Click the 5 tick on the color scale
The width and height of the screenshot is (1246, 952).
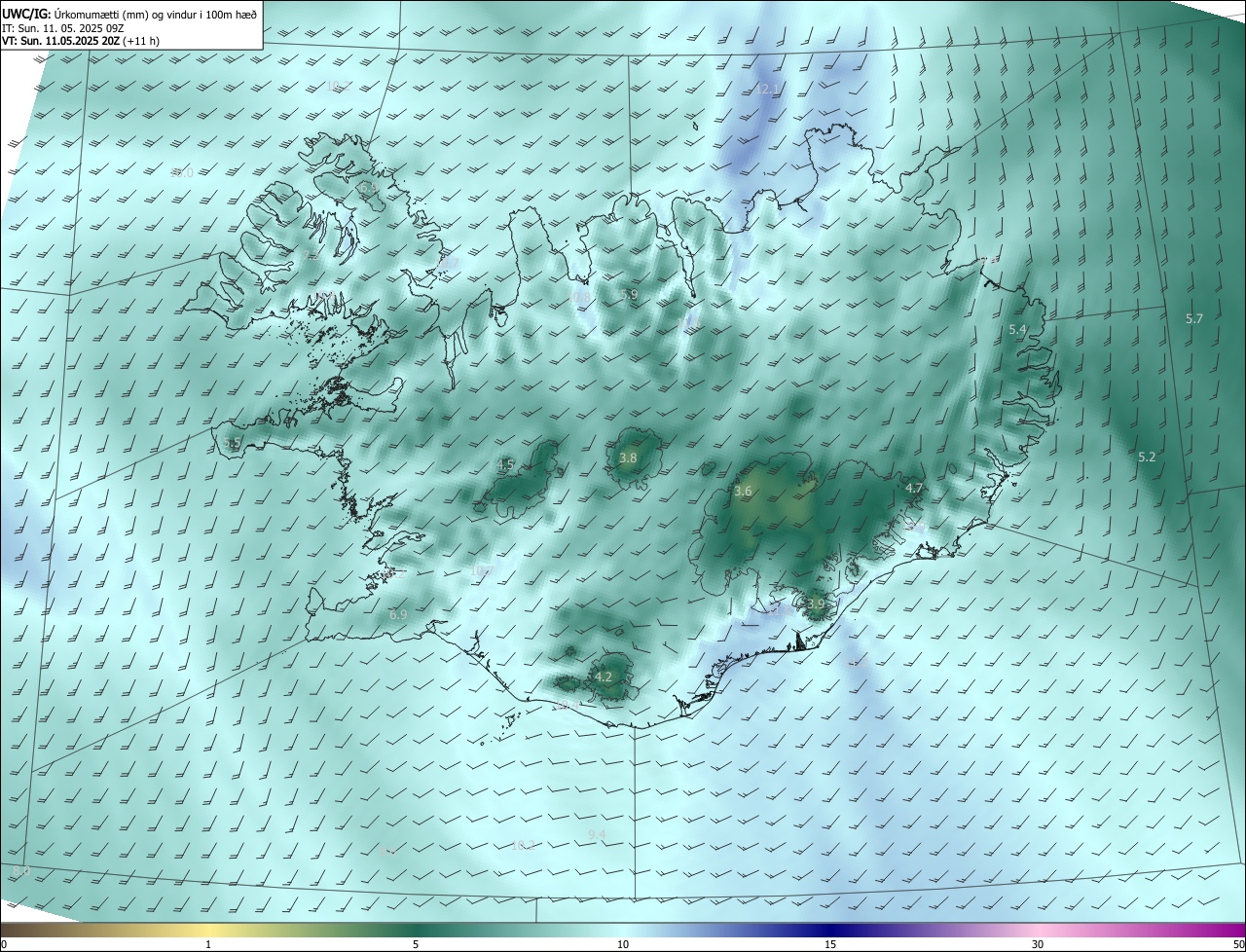(x=416, y=944)
